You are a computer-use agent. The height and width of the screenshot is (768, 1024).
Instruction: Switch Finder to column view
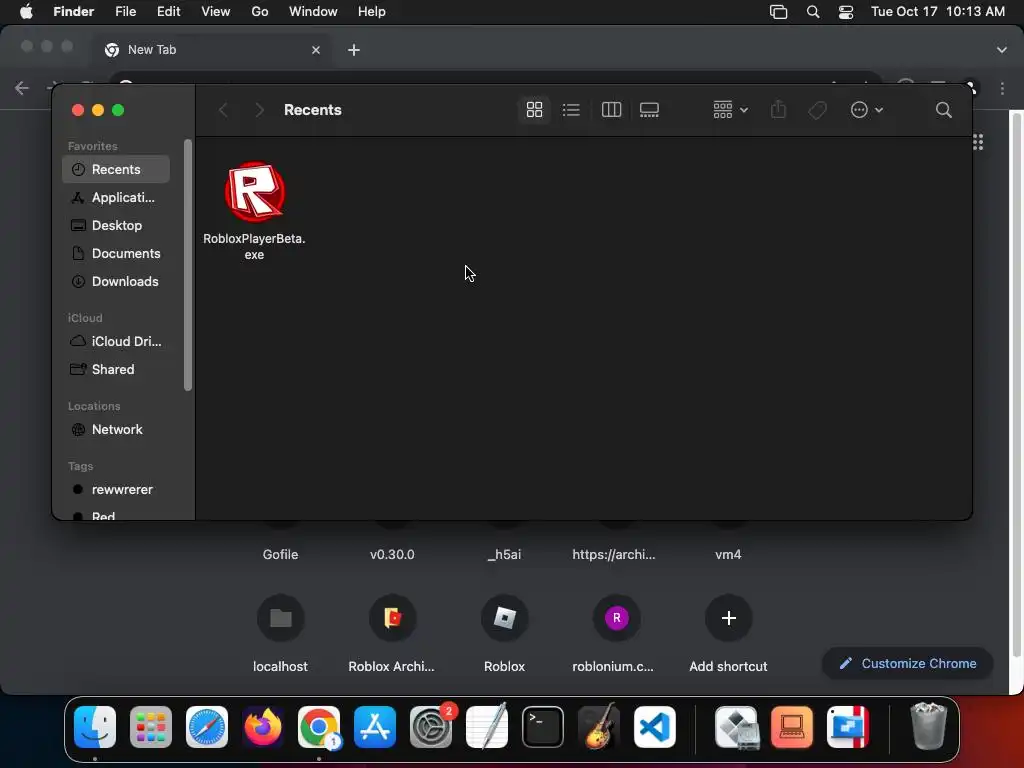click(x=611, y=110)
